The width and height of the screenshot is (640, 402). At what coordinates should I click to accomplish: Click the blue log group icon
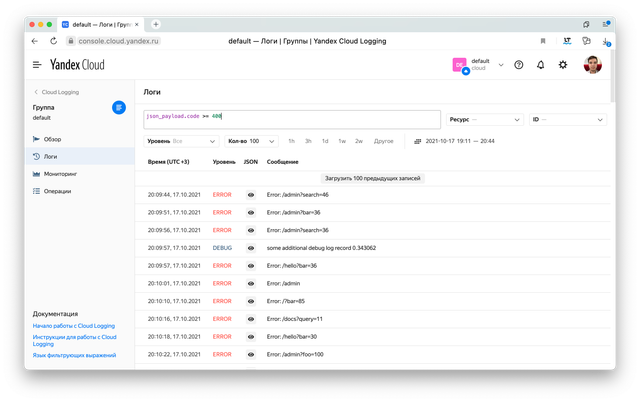click(119, 107)
